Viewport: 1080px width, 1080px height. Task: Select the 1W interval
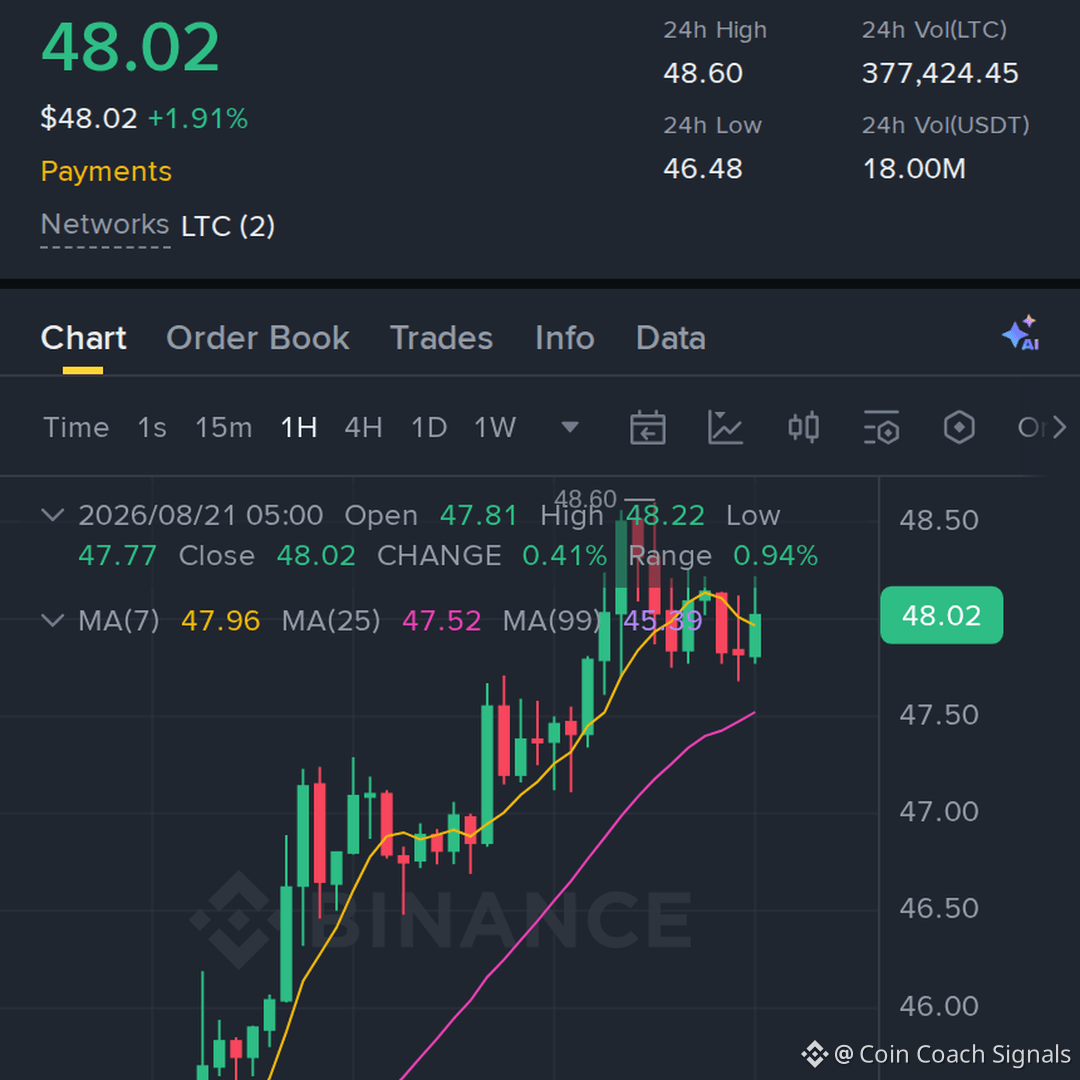(x=495, y=428)
